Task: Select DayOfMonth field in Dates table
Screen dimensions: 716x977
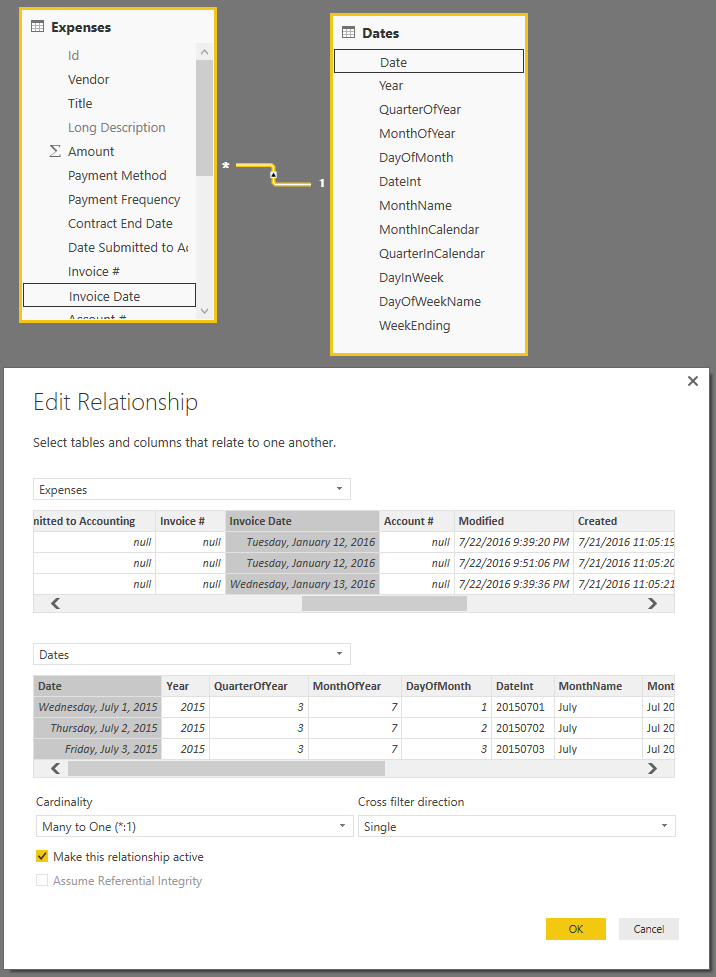Action: pyautogui.click(x=416, y=158)
